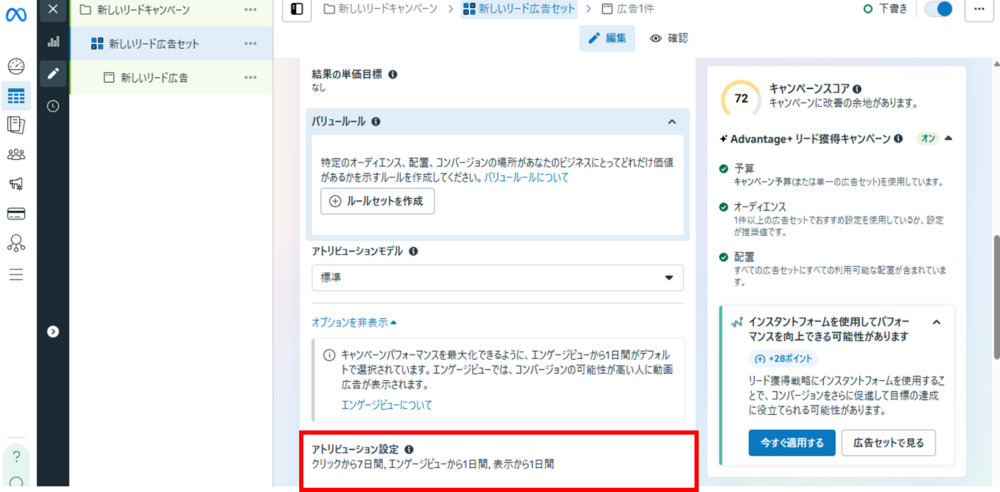Select 新しいリード広告 in the tree
The height and width of the screenshot is (492, 1000).
154,77
